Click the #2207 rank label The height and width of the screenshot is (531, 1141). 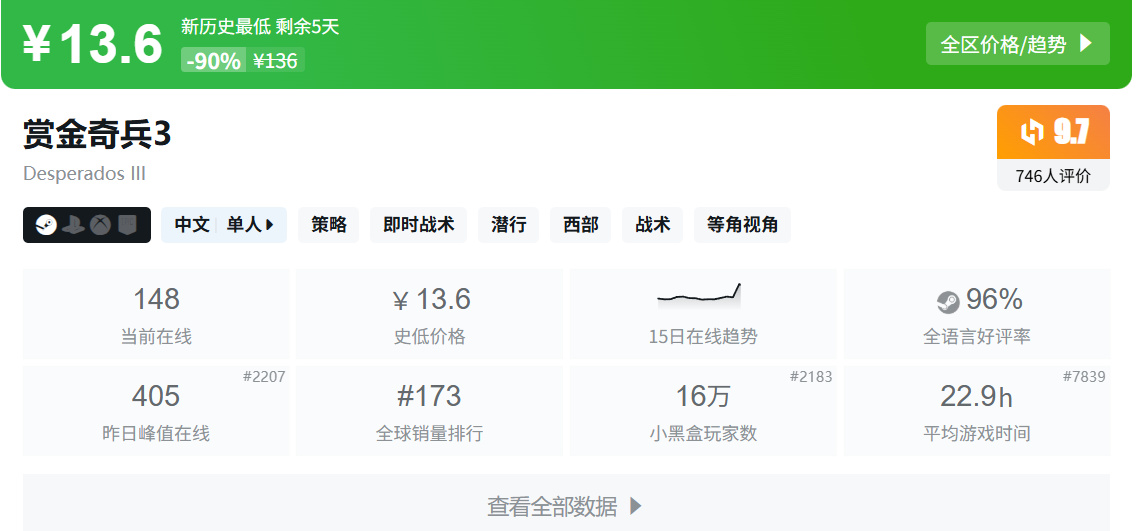point(264,377)
